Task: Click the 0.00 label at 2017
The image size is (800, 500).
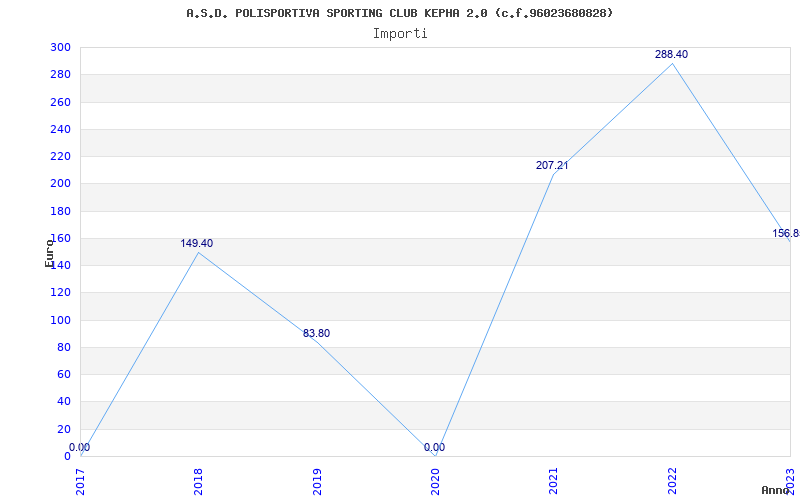Action: [80, 447]
